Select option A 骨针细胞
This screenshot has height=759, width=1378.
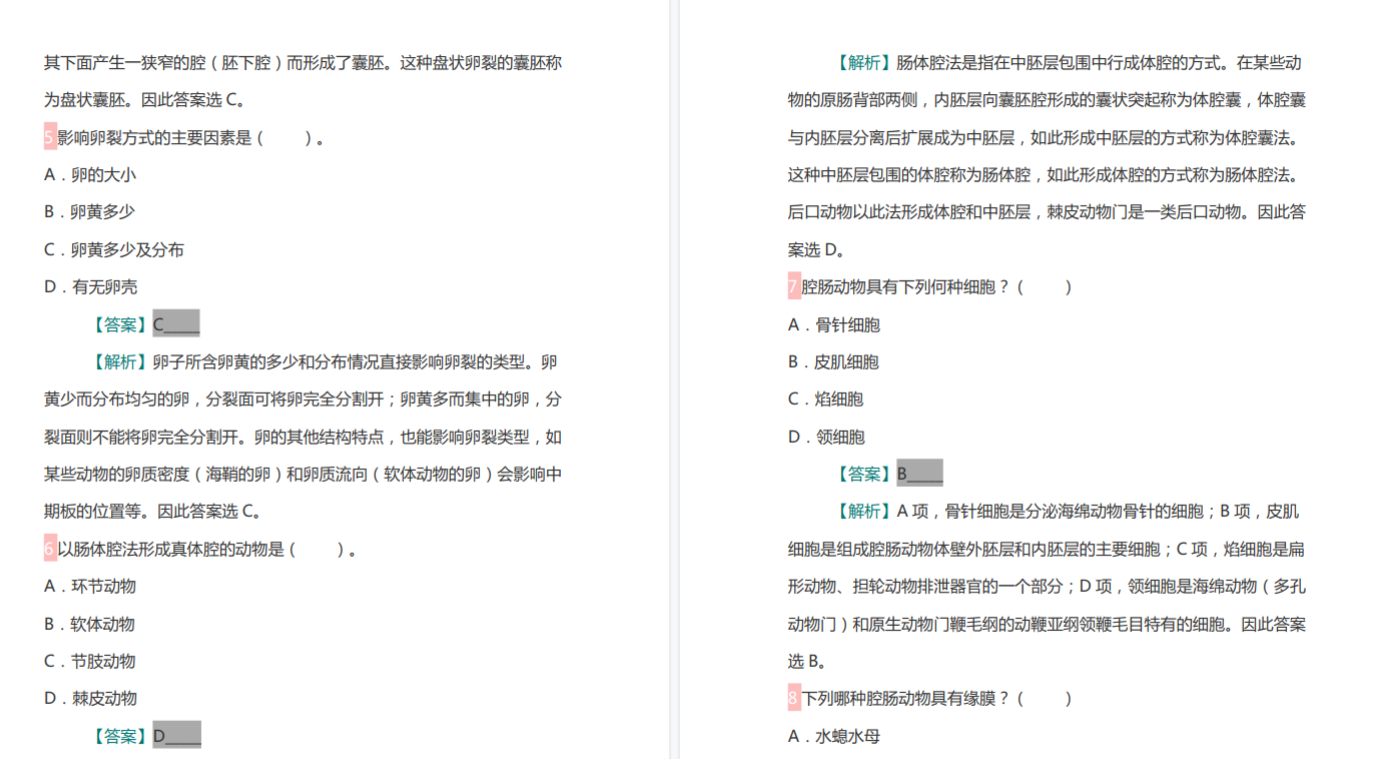834,325
